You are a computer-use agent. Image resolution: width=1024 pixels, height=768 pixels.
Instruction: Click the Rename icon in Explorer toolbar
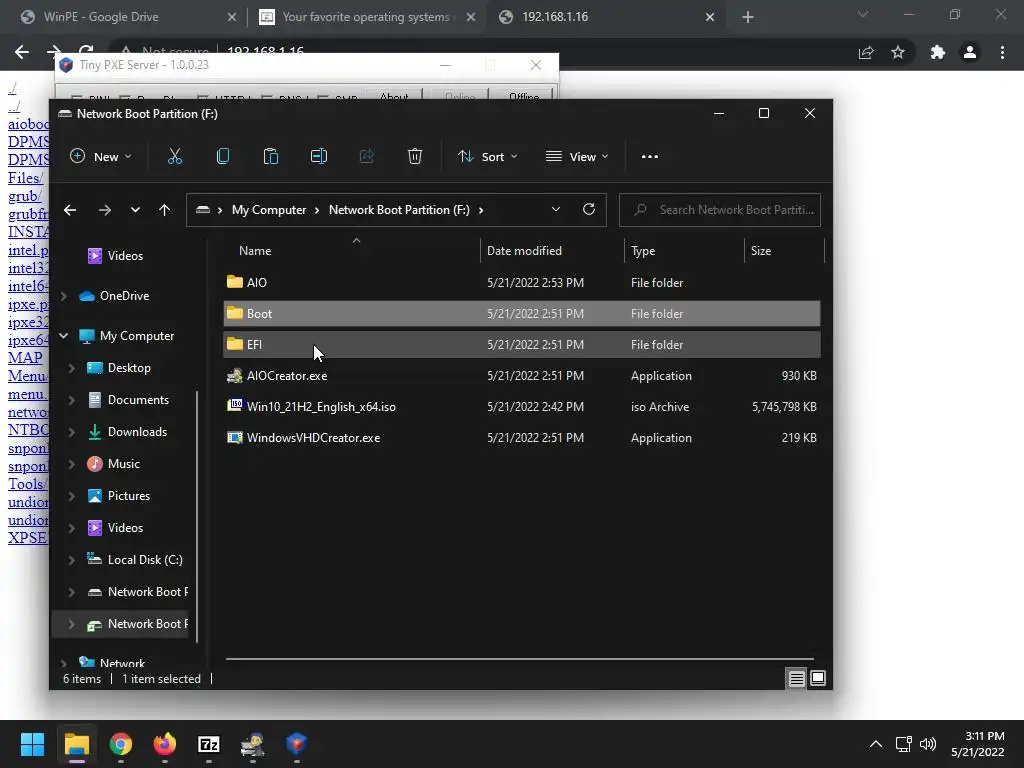[x=319, y=157]
